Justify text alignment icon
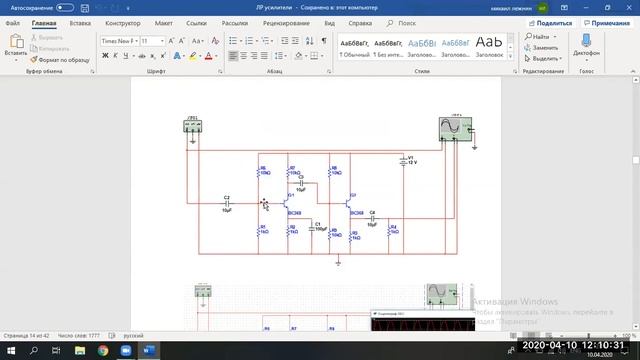The image size is (640, 360). [264, 56]
